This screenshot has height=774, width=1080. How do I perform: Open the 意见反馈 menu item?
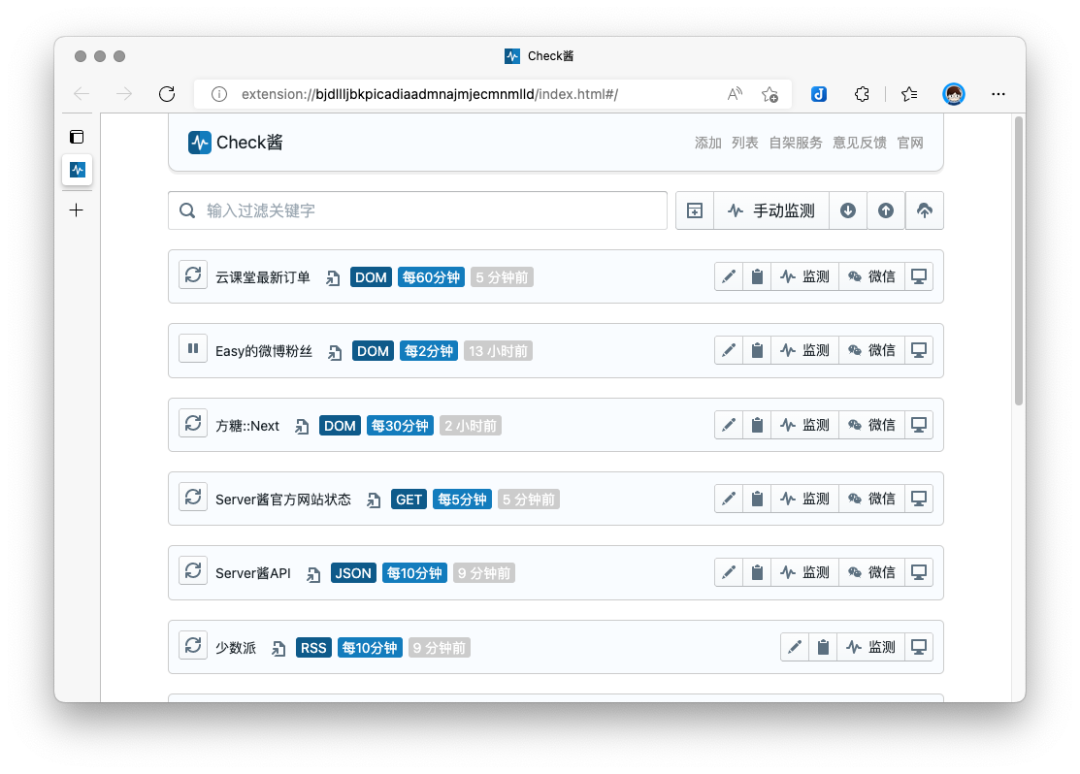point(859,143)
